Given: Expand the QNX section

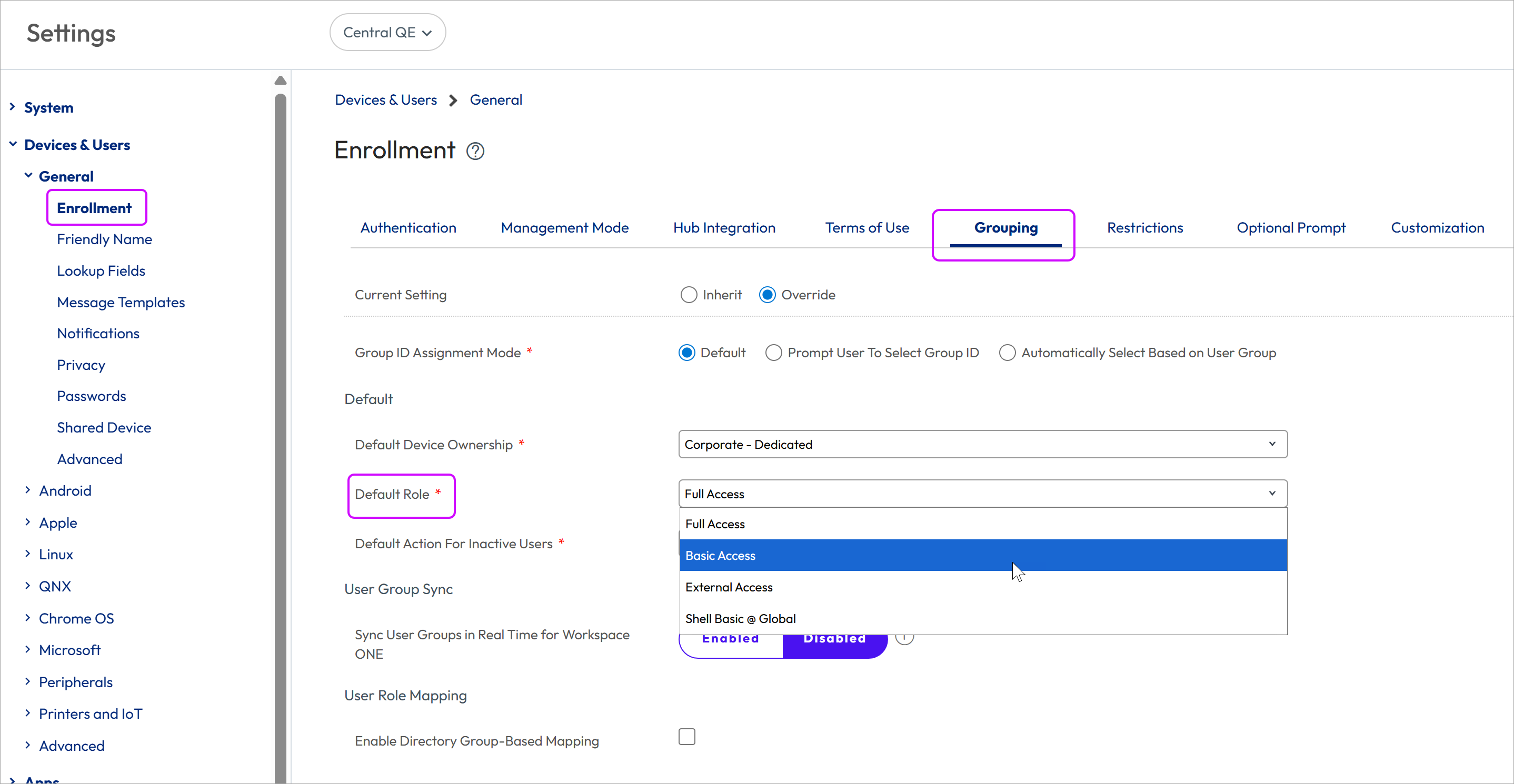Looking at the screenshot, I should 27,586.
